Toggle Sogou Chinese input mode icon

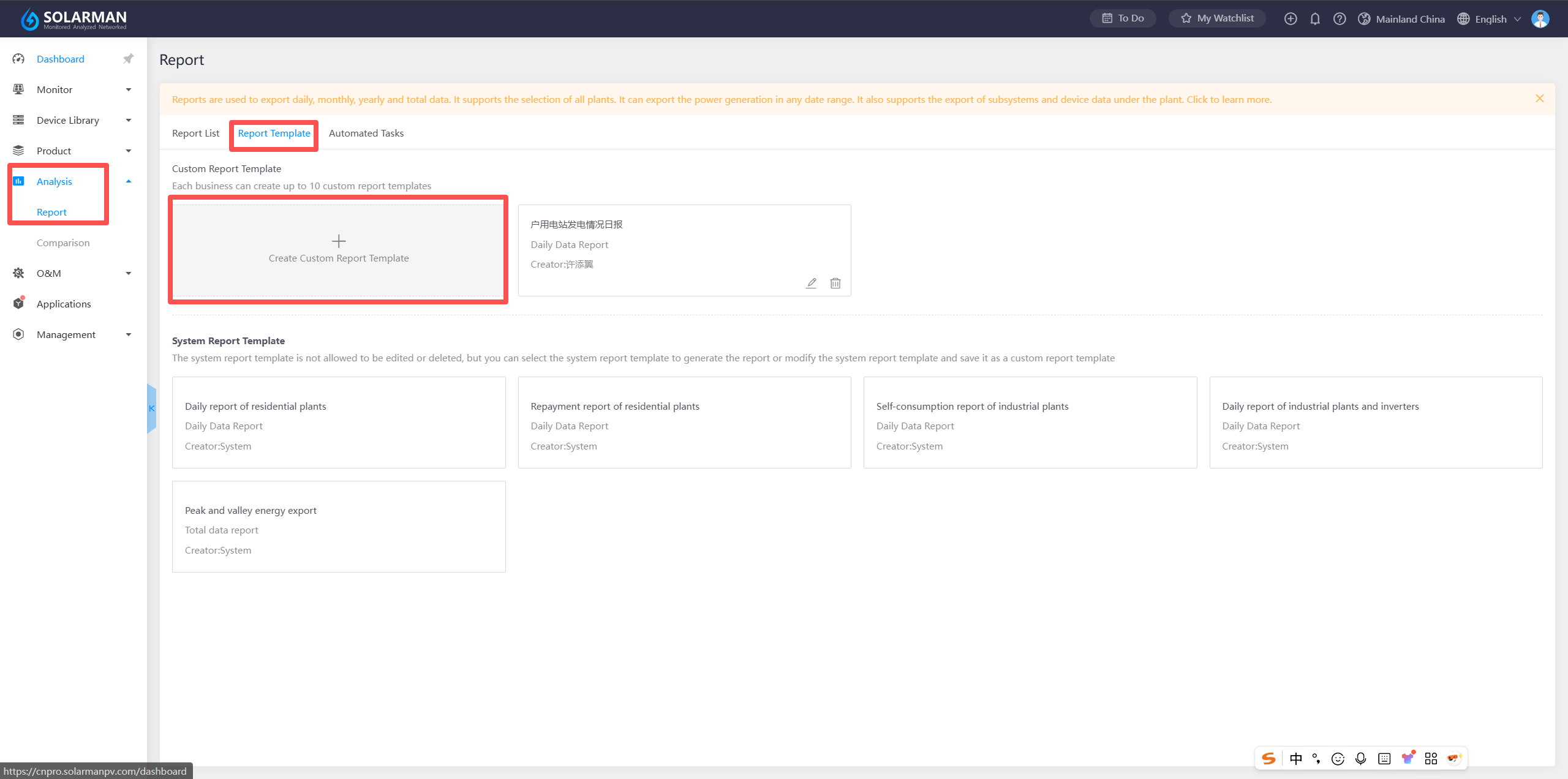click(x=1296, y=759)
